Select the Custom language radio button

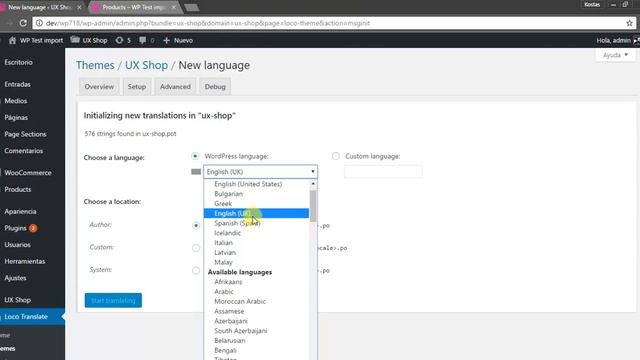(x=336, y=156)
